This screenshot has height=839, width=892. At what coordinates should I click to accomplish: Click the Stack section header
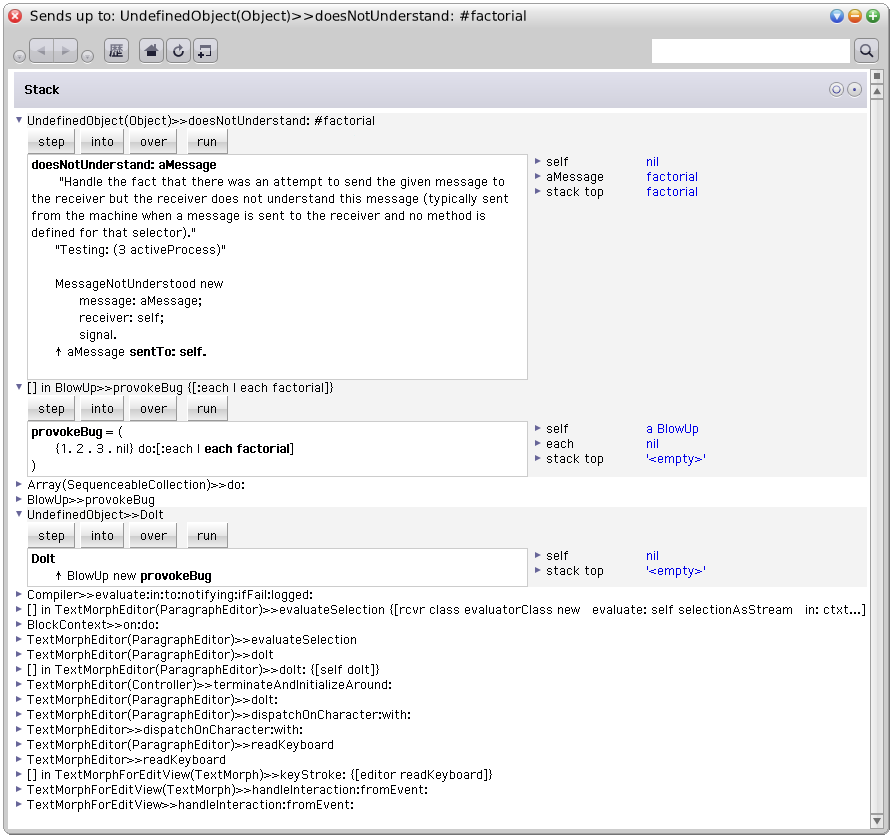click(x=440, y=89)
